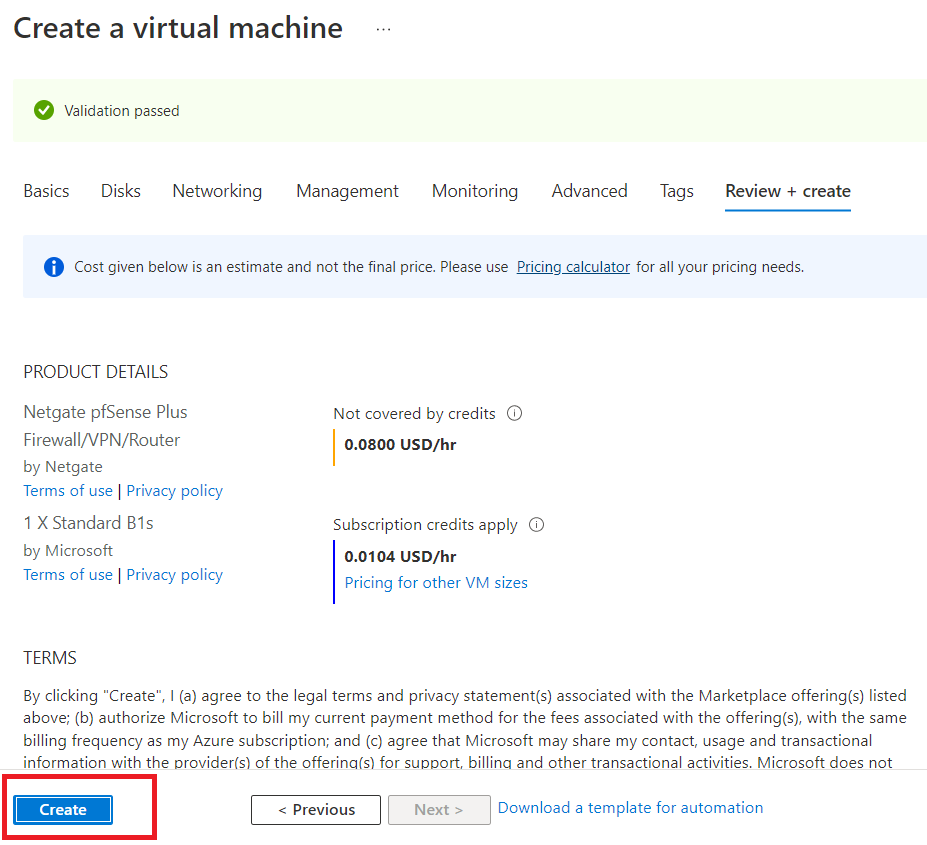Open the Tags tab
The height and width of the screenshot is (845, 927).
coord(676,191)
